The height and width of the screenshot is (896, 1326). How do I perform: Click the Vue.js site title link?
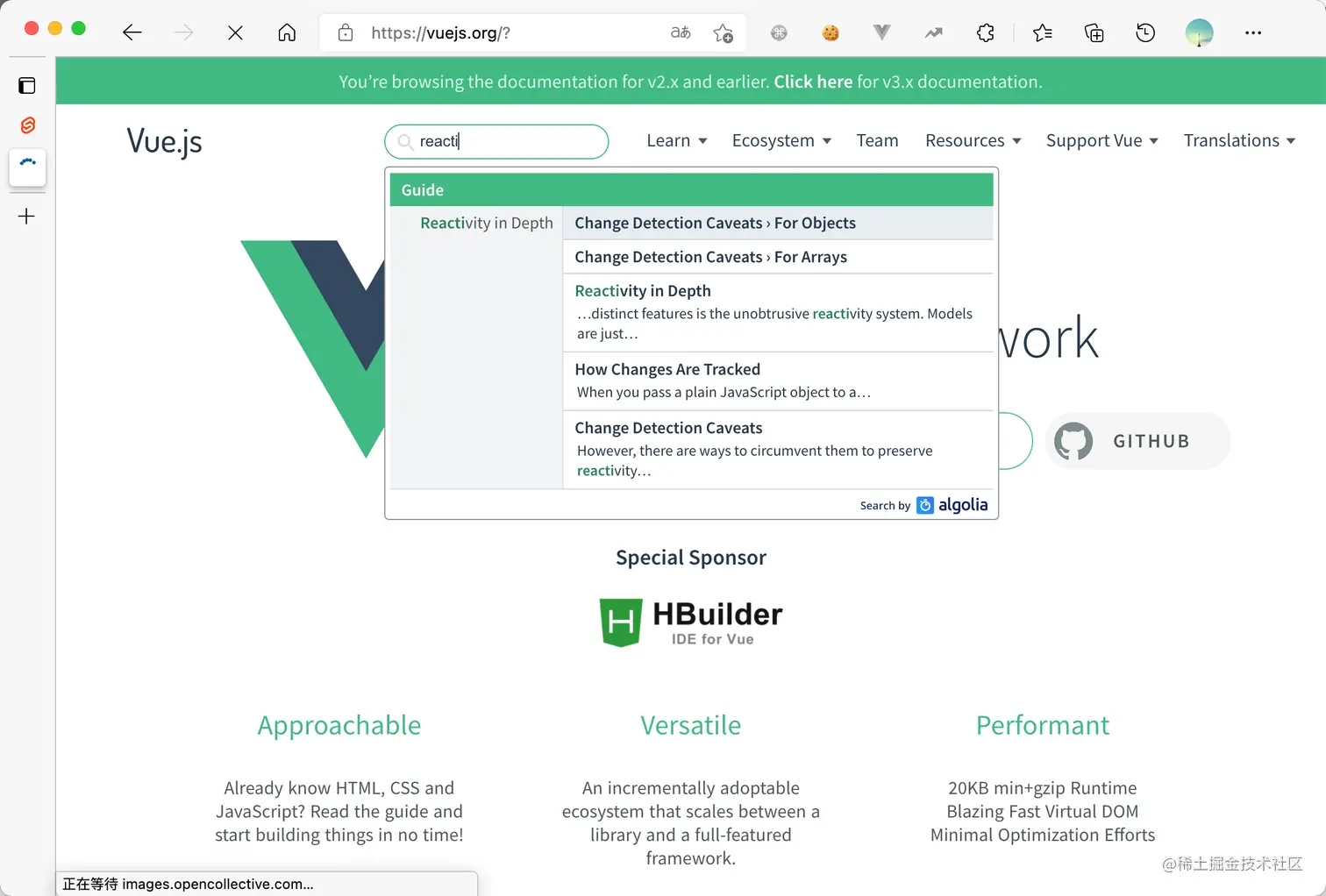(x=164, y=141)
